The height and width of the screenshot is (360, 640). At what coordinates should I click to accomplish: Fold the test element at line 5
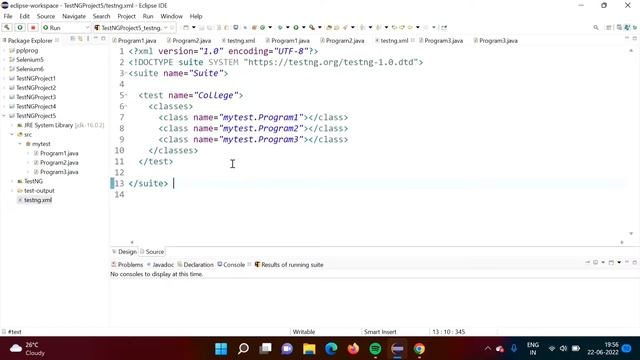tap(126, 96)
